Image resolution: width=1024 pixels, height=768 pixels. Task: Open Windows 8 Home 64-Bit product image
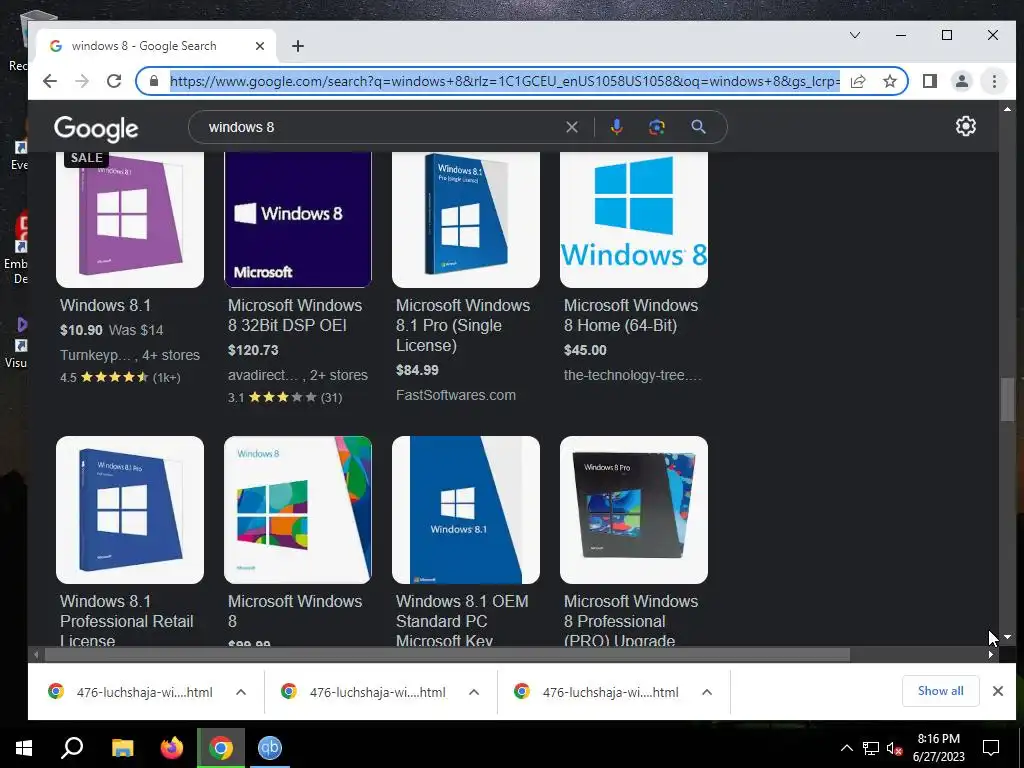pyautogui.click(x=633, y=219)
